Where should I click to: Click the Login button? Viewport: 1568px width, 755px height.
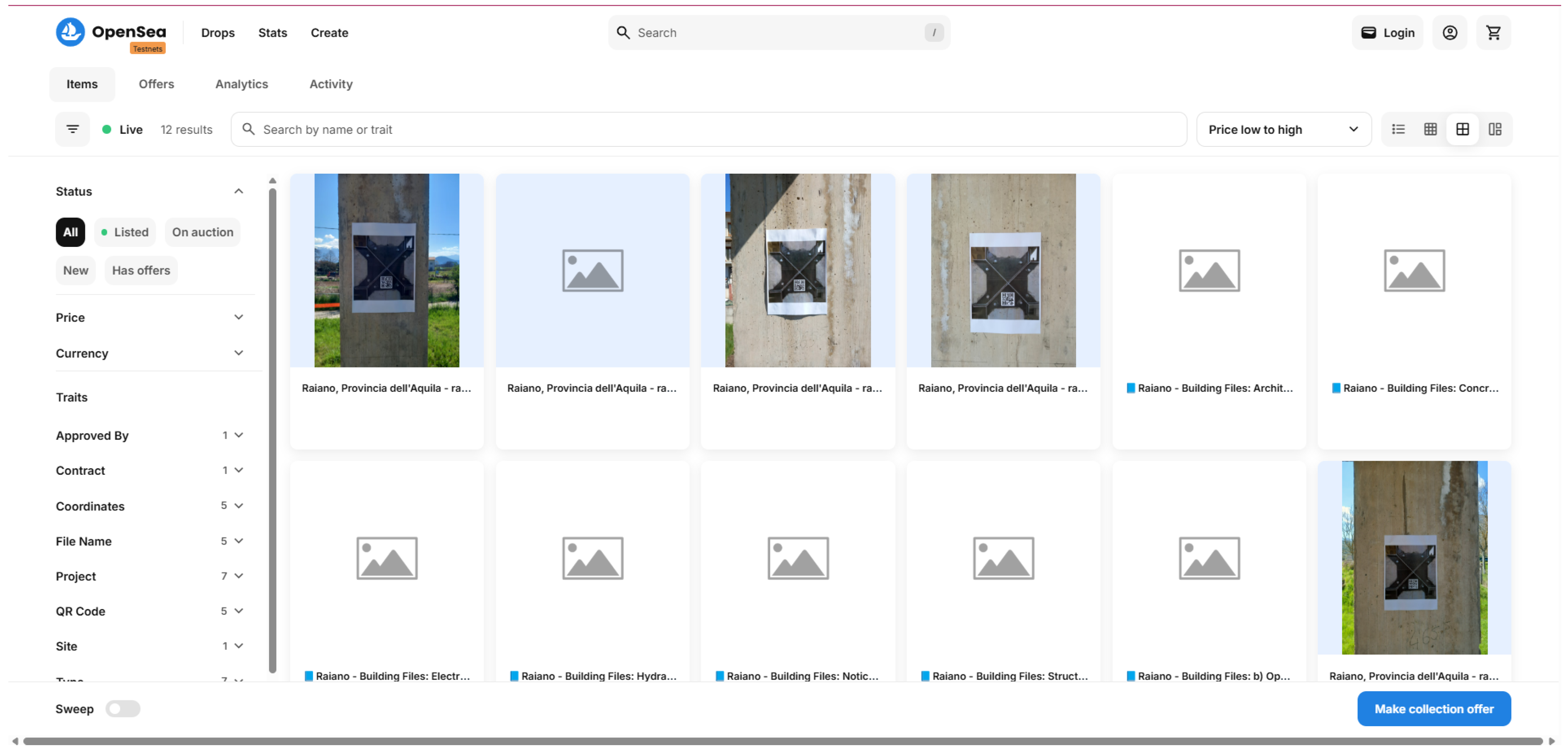(1387, 33)
